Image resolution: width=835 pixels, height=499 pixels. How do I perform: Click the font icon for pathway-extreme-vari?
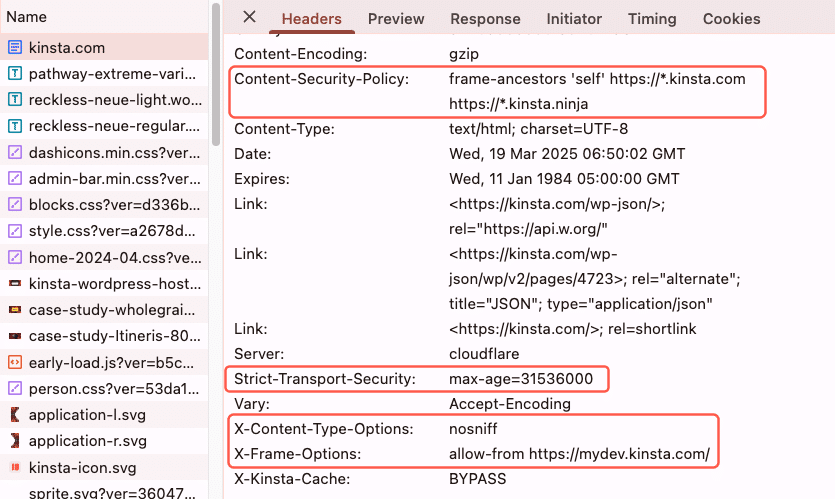coord(15,73)
